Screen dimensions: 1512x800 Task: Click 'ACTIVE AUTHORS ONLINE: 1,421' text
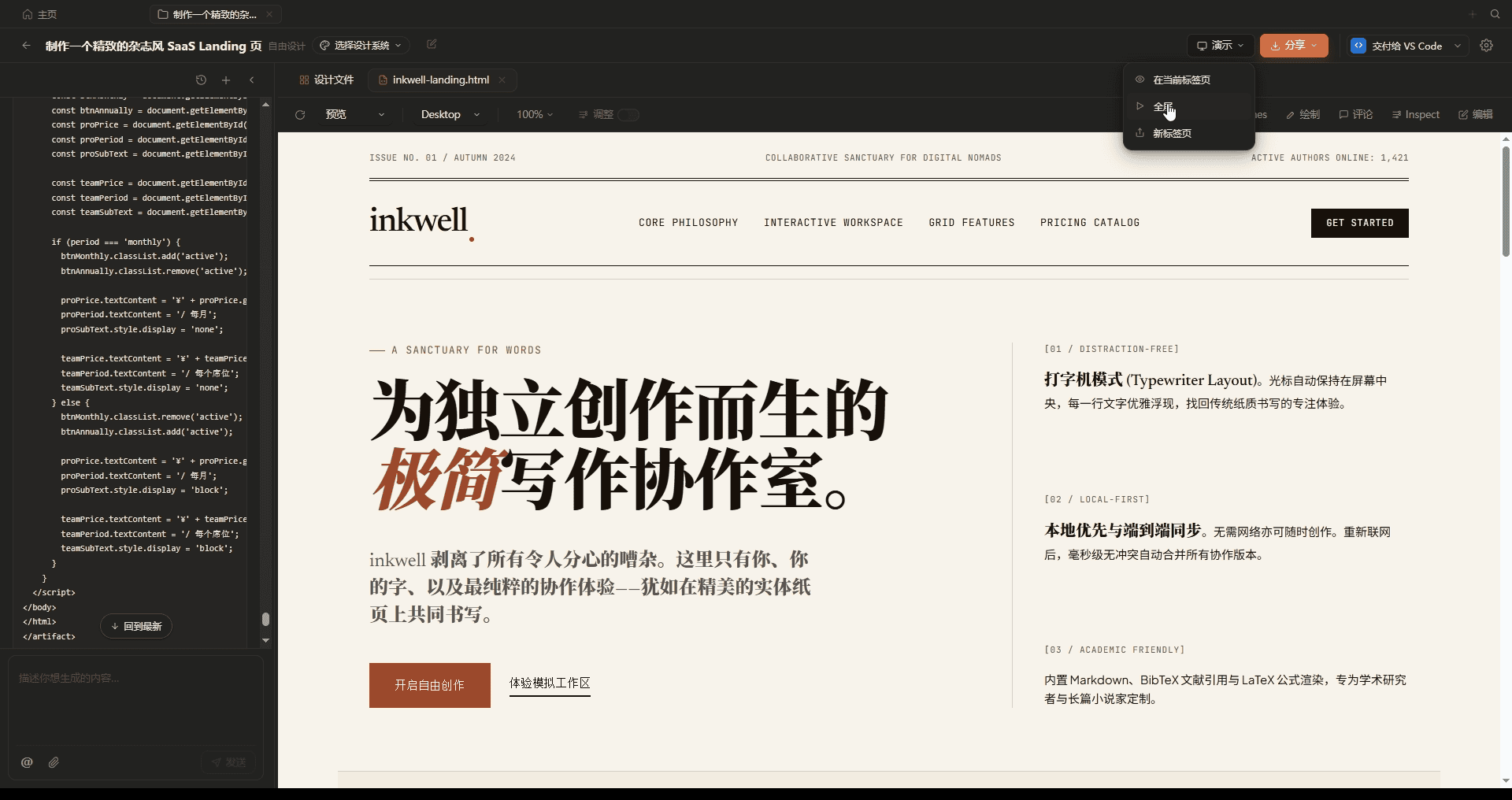click(1329, 157)
